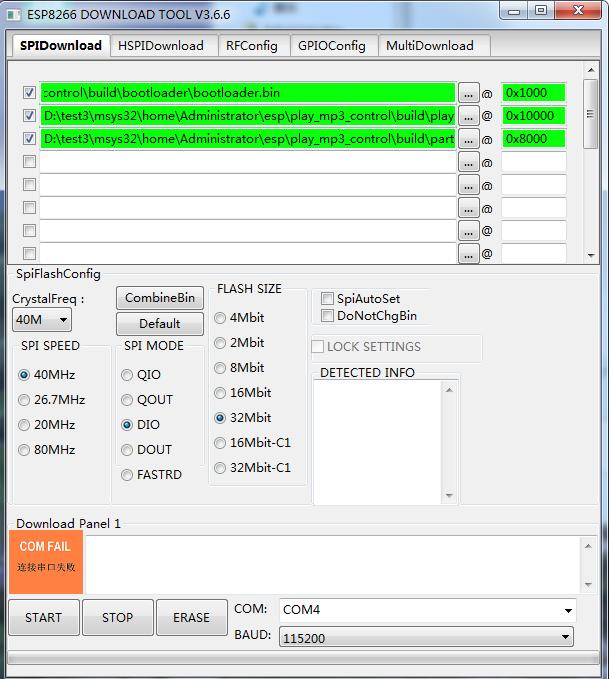Select 32Mbit-C1 flash size

(253, 468)
